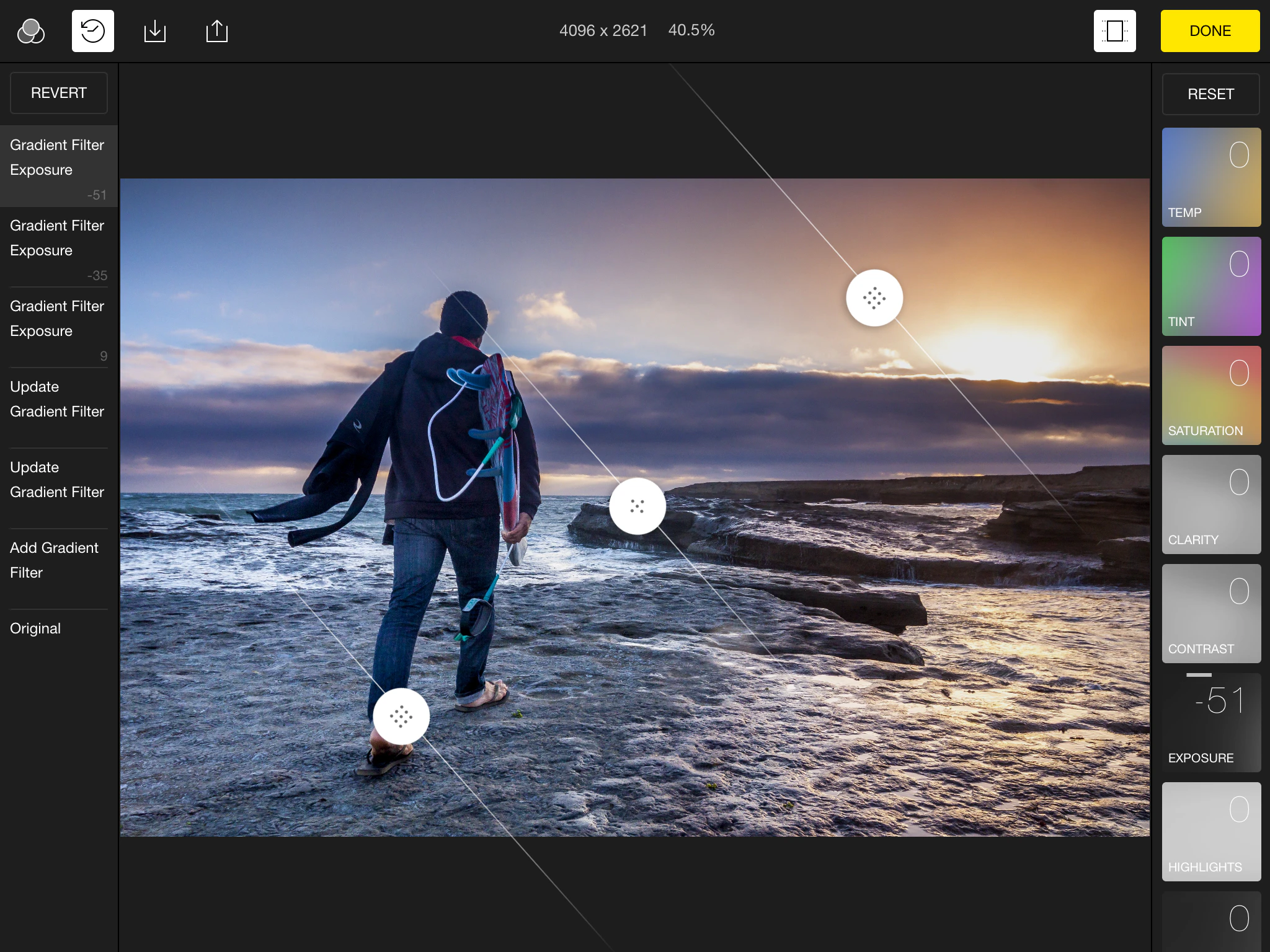Image resolution: width=1270 pixels, height=952 pixels.
Task: Save the image with the download icon
Action: [x=154, y=30]
